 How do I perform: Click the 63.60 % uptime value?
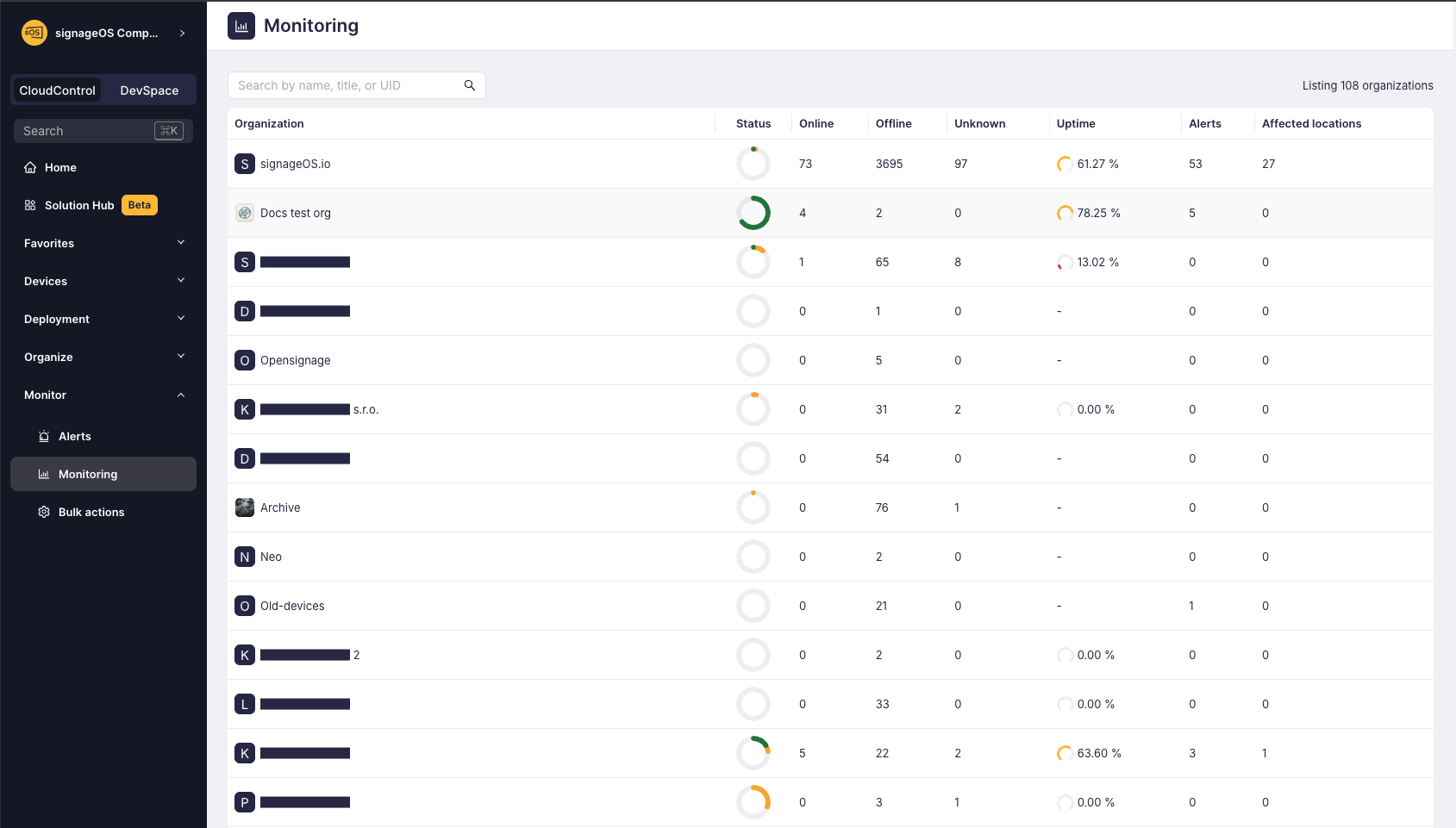pyautogui.click(x=1099, y=753)
